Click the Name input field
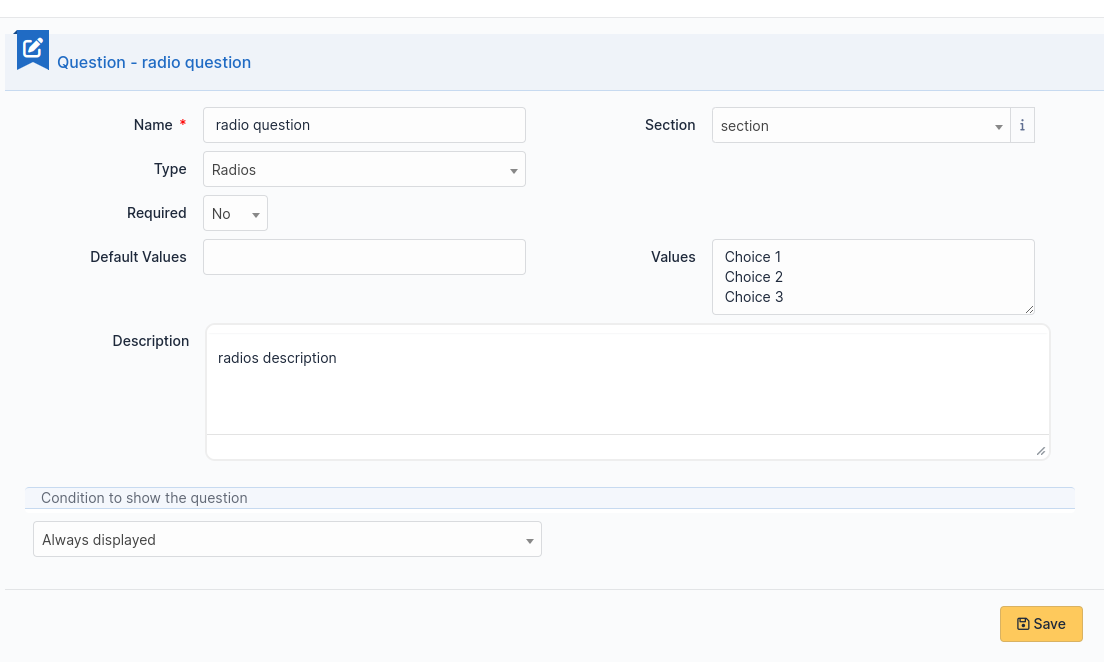 pos(364,126)
